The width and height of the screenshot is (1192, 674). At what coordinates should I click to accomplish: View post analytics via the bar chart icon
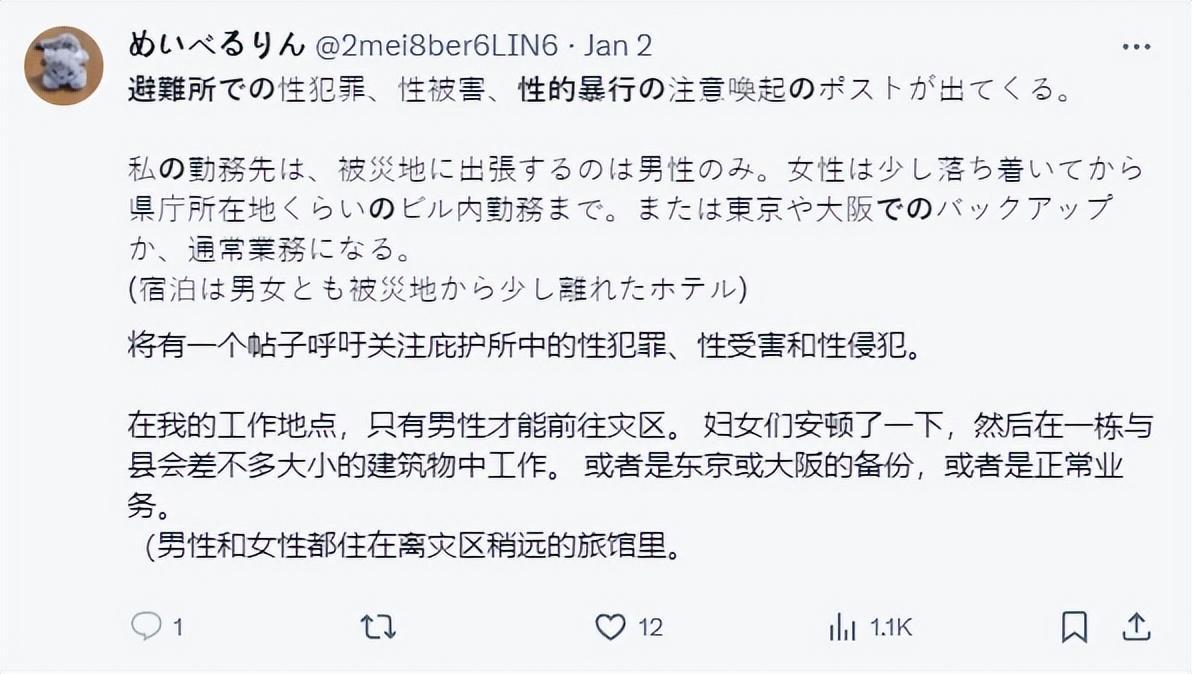[842, 627]
